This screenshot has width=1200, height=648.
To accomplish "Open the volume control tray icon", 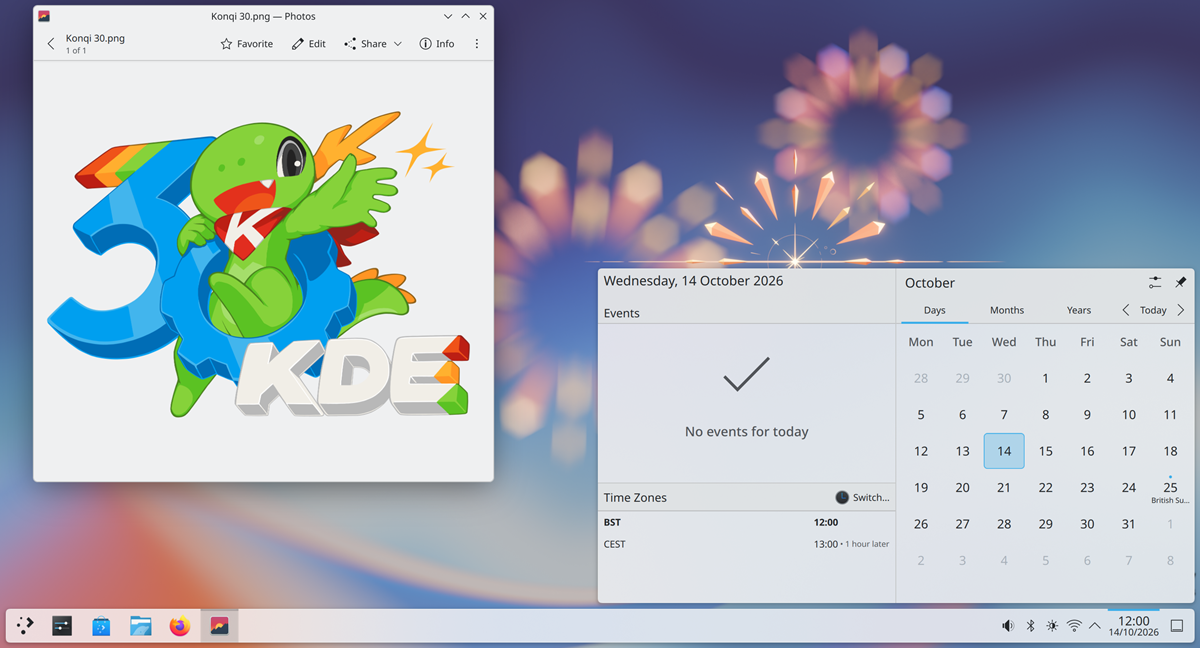I will 1008,626.
